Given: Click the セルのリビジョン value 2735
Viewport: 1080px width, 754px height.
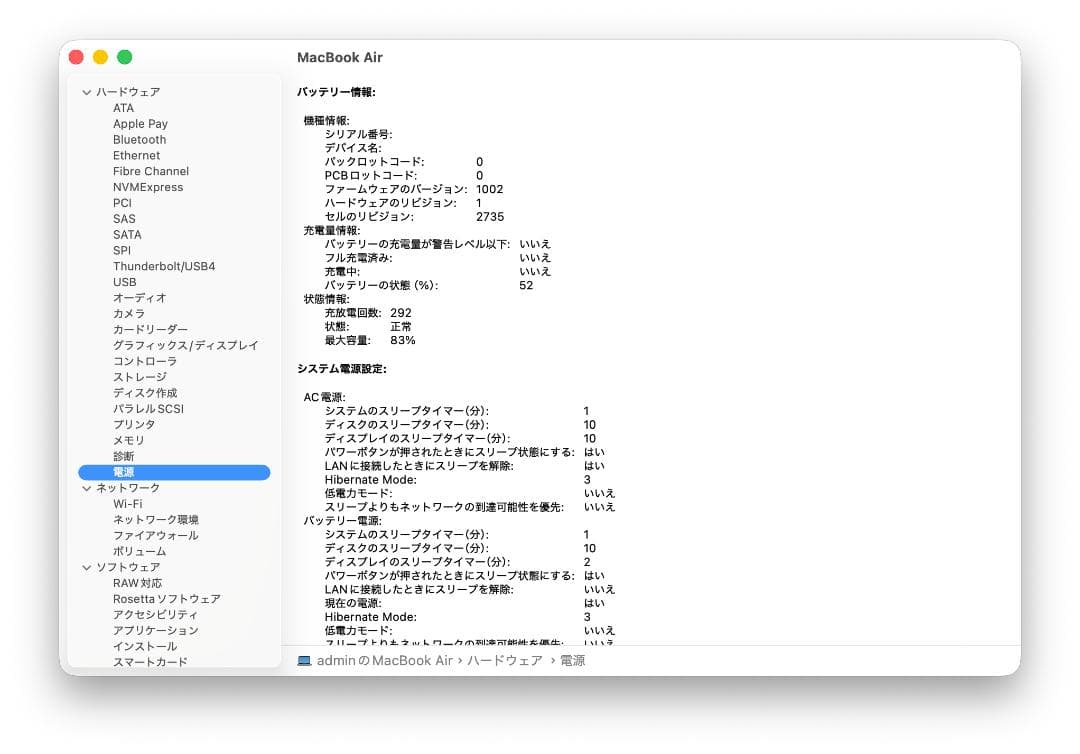Looking at the screenshot, I should point(490,217).
